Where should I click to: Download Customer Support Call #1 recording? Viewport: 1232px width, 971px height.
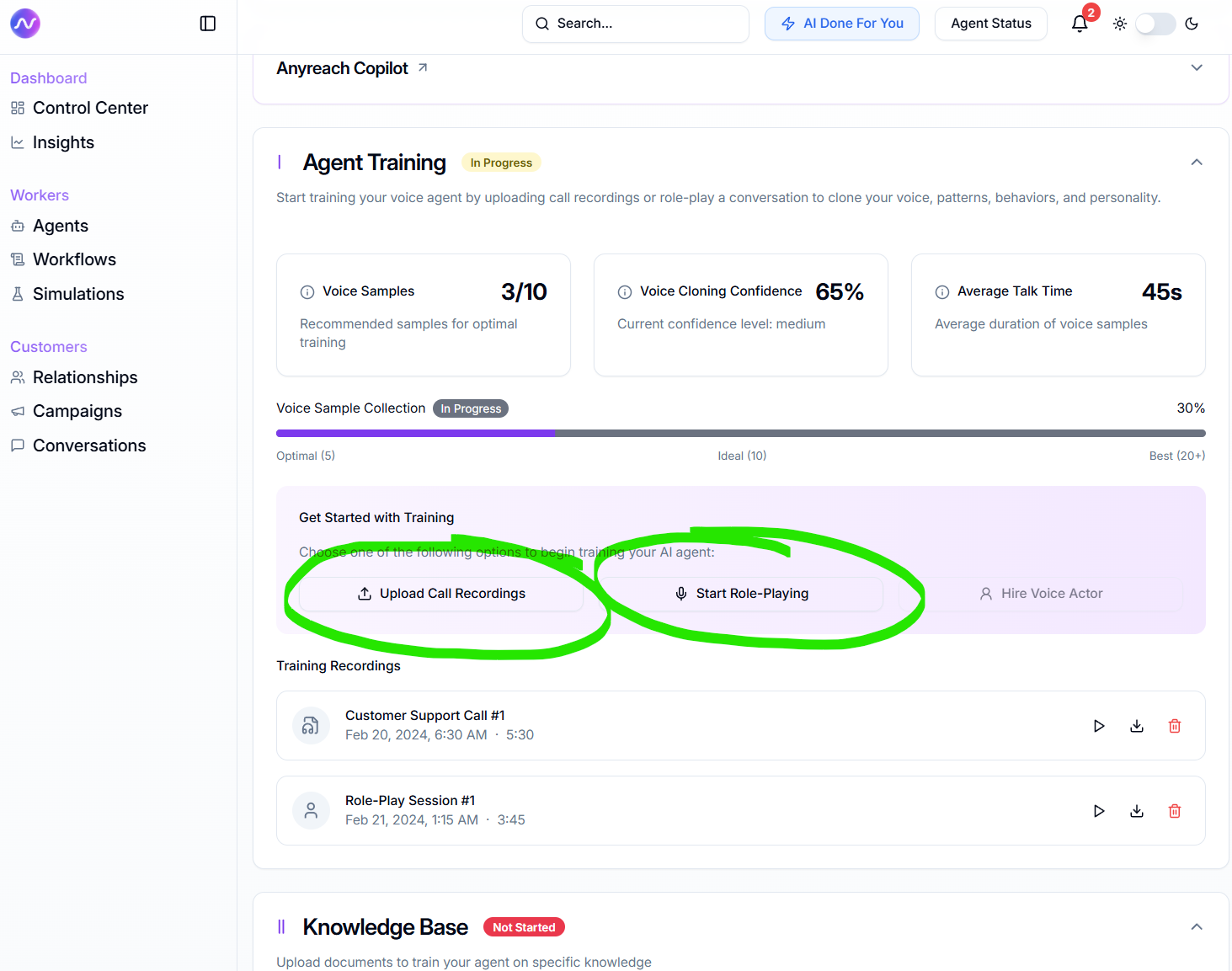[1137, 726]
